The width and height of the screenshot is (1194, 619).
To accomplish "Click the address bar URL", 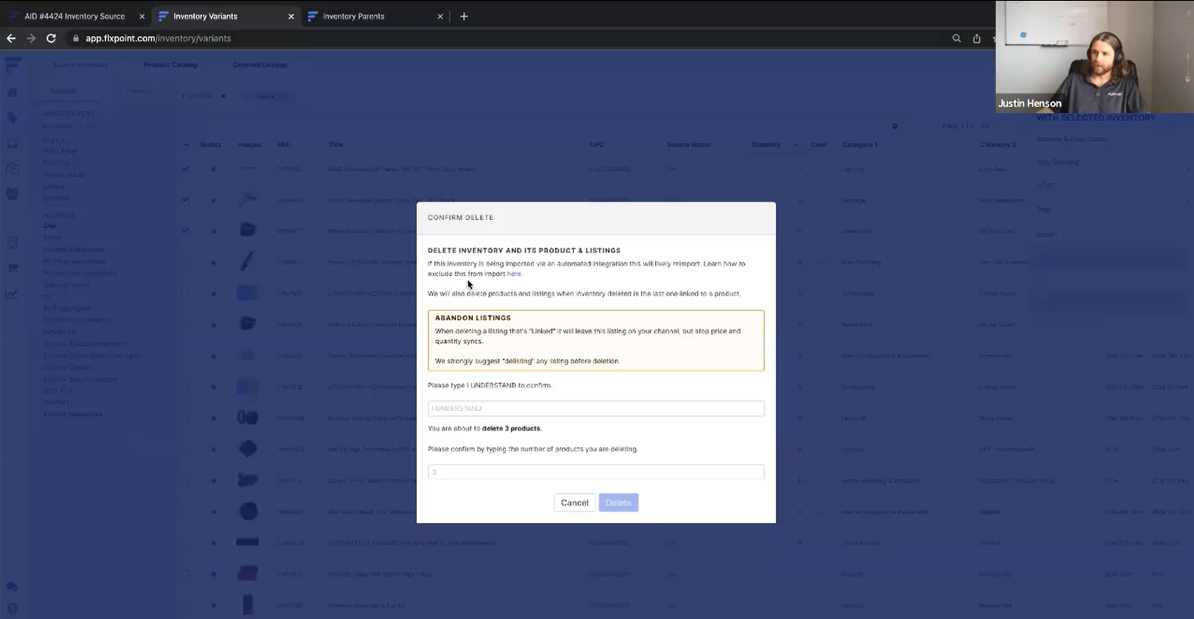I will (x=158, y=38).
